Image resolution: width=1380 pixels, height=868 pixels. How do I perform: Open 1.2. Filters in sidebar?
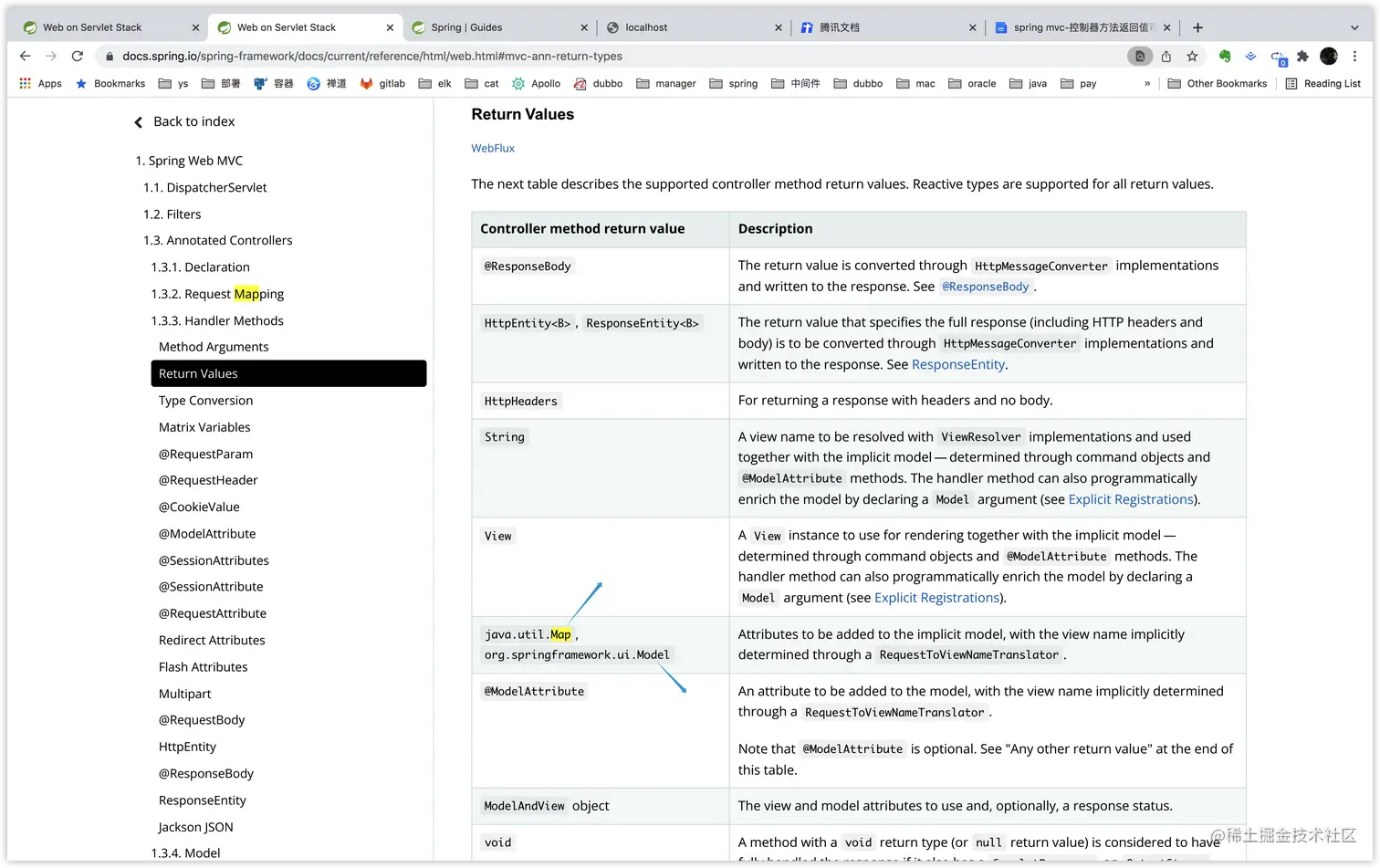pyautogui.click(x=172, y=214)
